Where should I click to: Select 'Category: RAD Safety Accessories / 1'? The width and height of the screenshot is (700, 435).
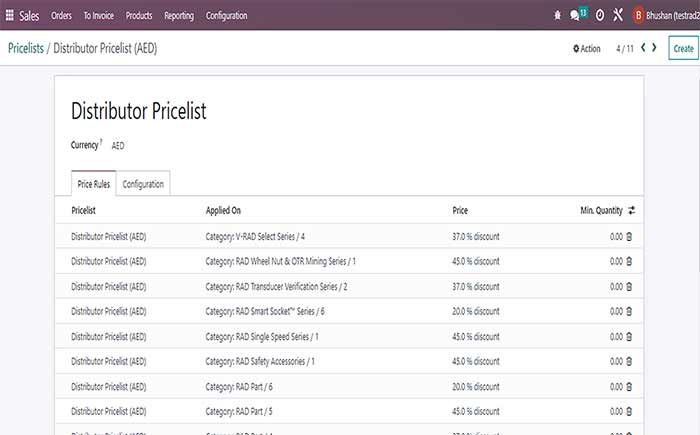[260, 361]
